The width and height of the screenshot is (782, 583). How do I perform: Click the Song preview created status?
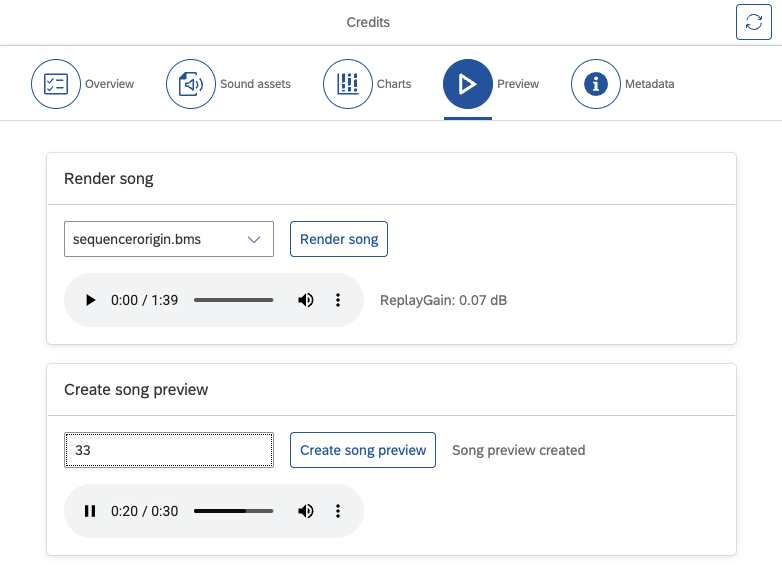click(519, 450)
